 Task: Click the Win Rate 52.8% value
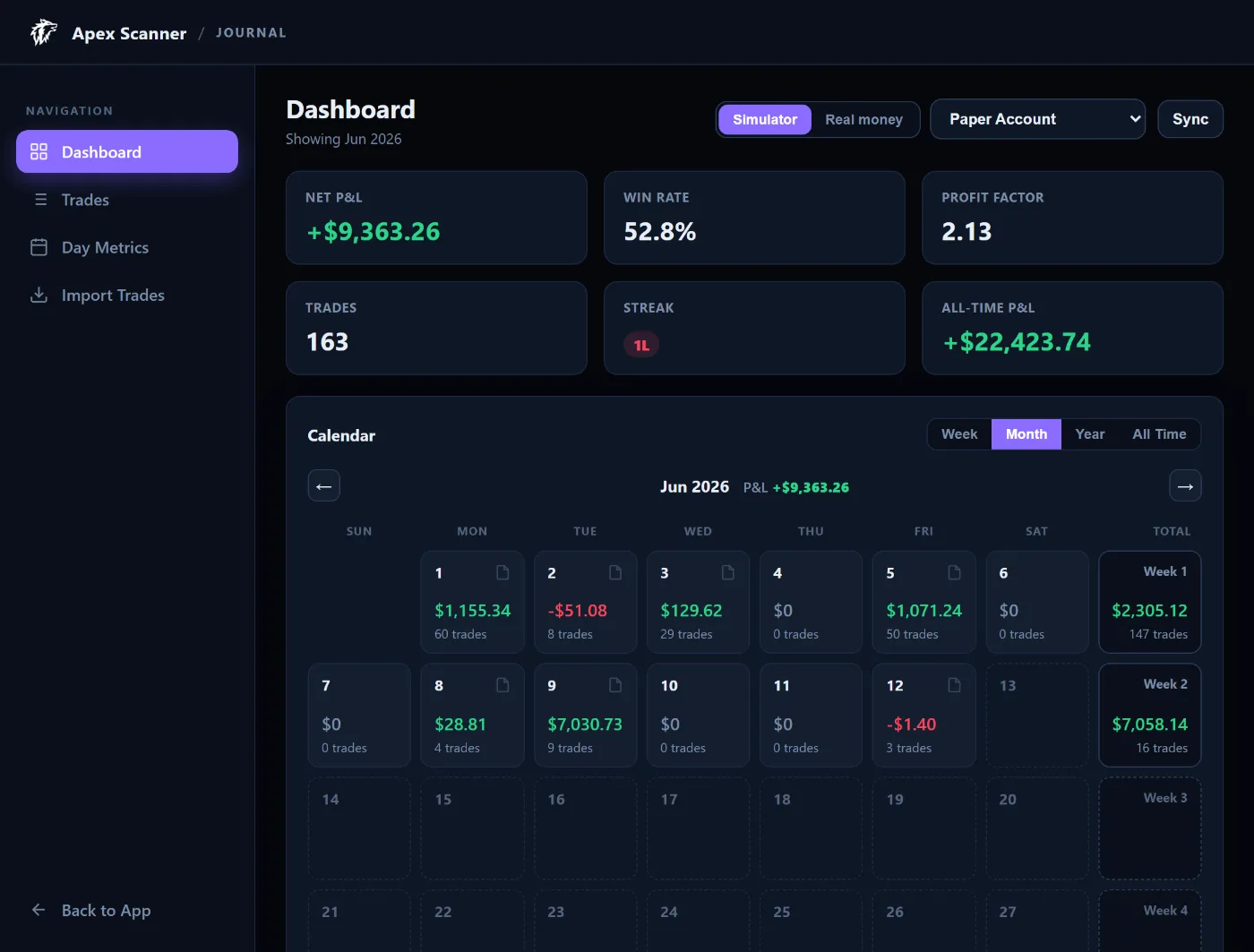660,232
